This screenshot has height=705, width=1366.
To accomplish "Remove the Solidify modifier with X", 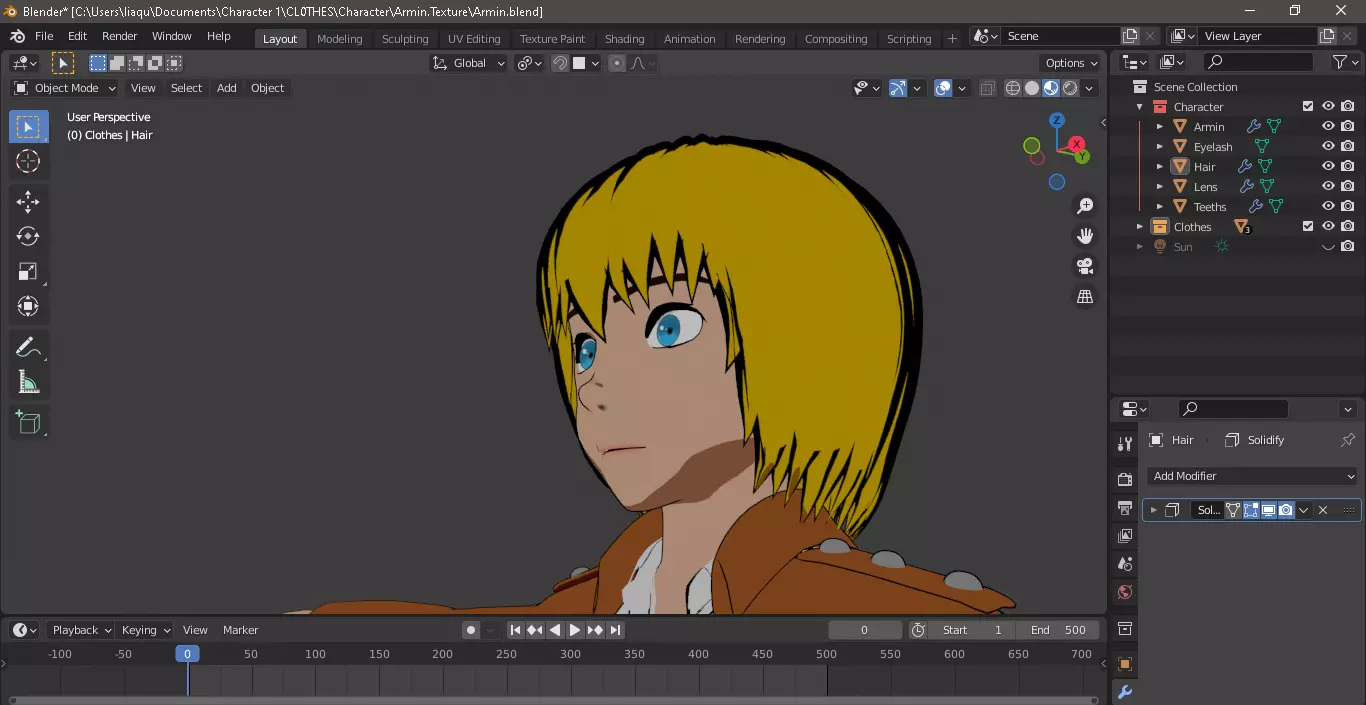I will point(1323,510).
